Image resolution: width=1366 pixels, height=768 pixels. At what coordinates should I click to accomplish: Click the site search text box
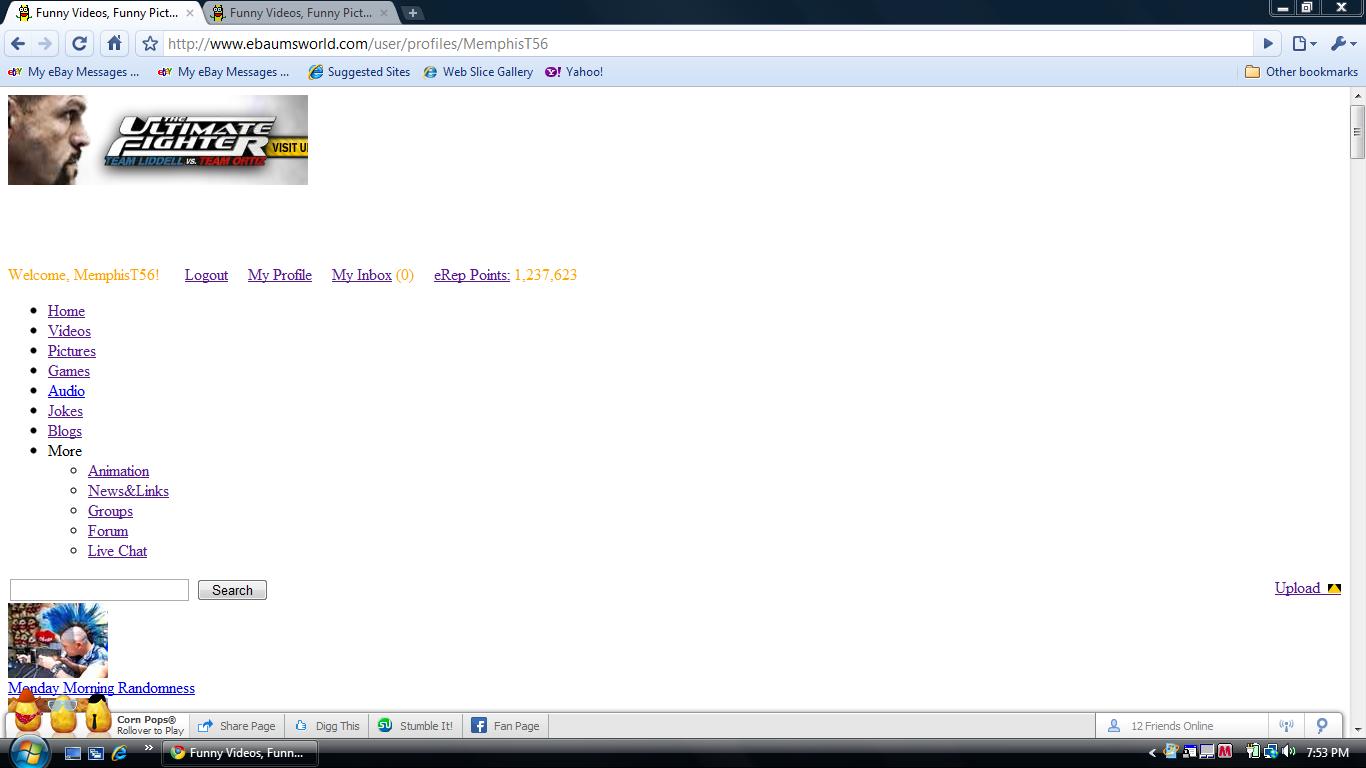99,590
